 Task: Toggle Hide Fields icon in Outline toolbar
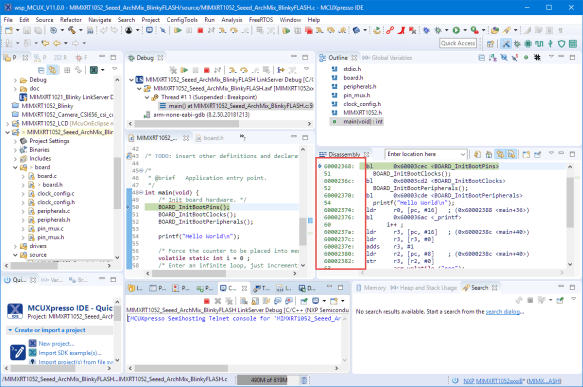[x=504, y=58]
